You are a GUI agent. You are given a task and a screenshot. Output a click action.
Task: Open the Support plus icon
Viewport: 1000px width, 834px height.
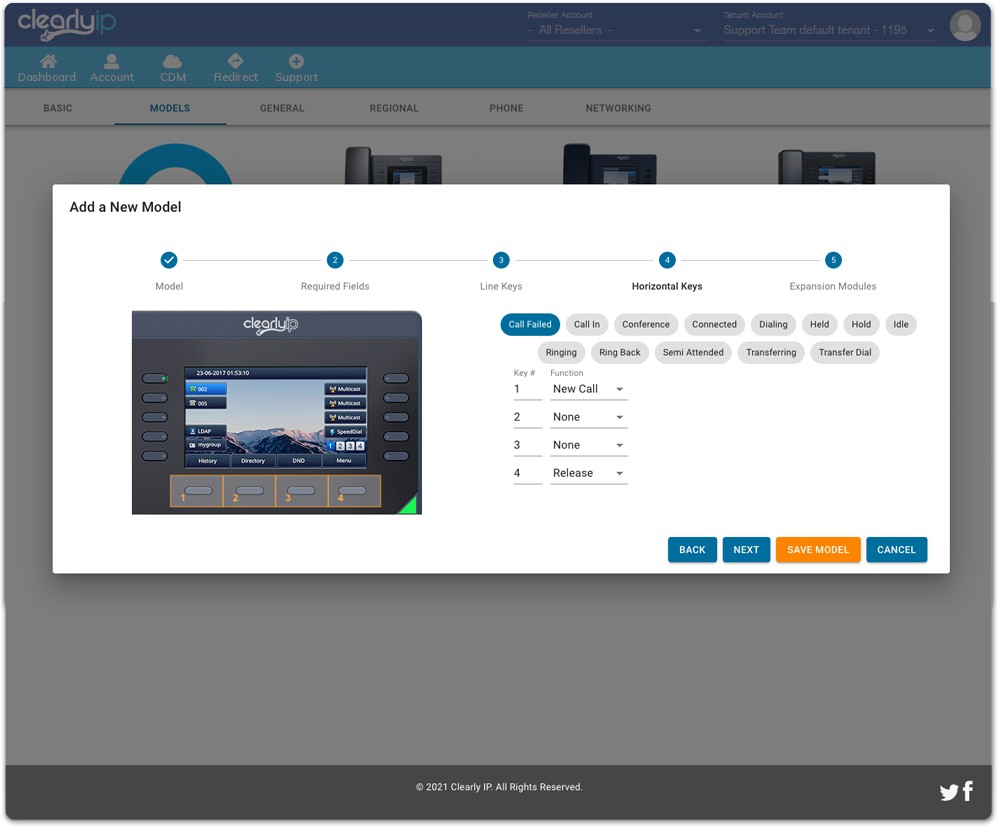point(296,62)
